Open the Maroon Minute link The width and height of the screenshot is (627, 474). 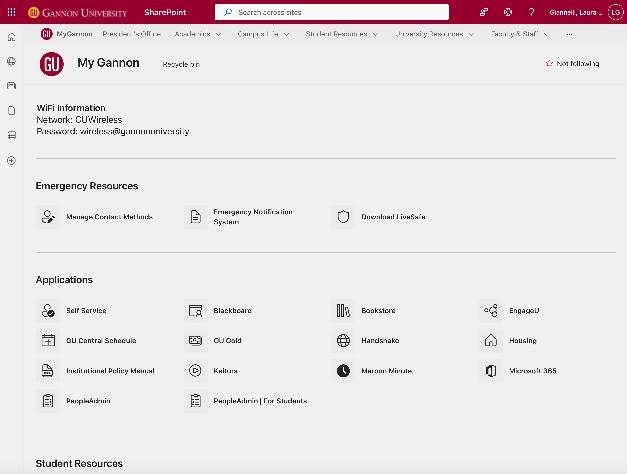pyautogui.click(x=387, y=371)
